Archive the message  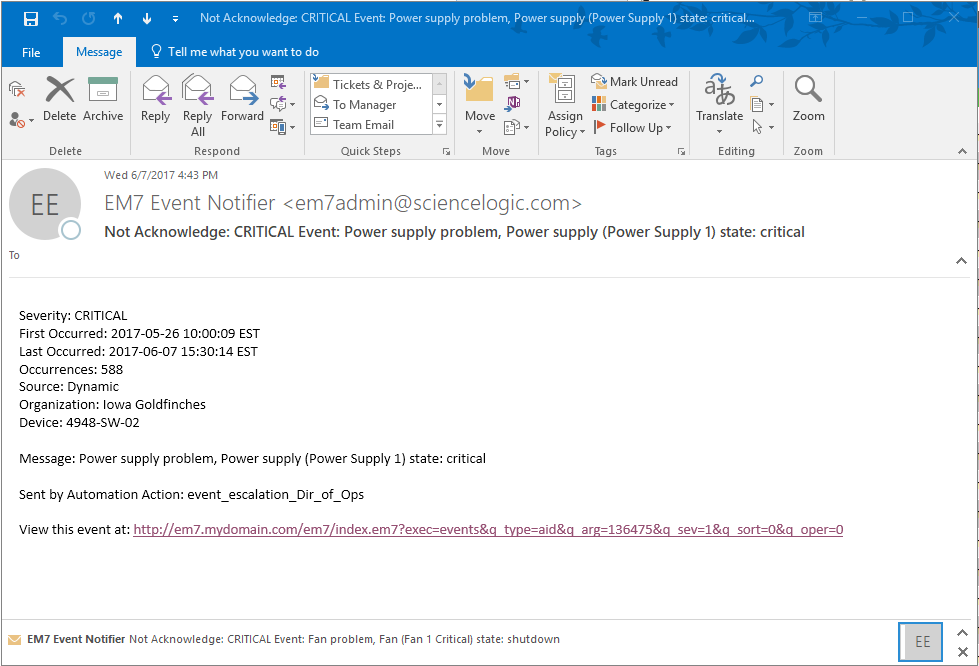click(x=103, y=99)
